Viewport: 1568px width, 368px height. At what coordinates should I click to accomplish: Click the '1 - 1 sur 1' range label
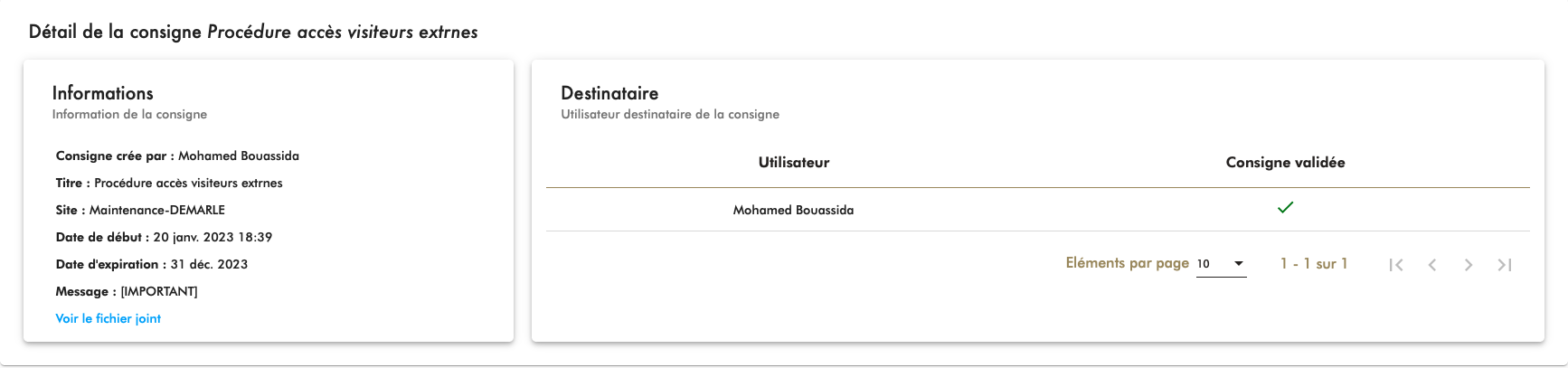coord(1313,264)
